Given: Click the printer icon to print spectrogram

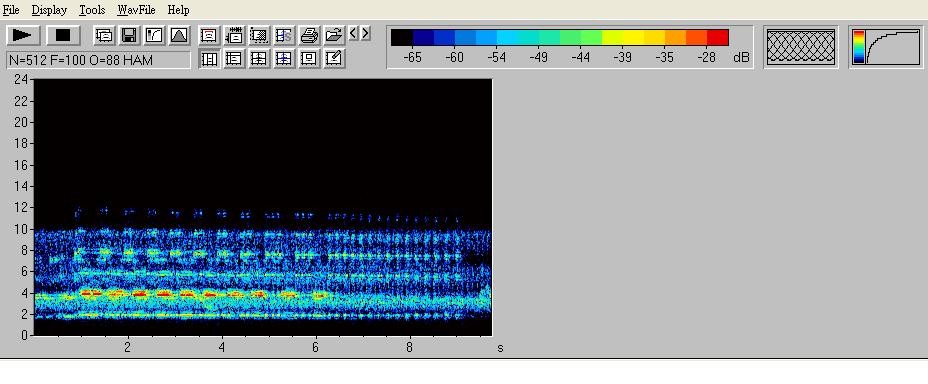Looking at the screenshot, I should point(310,36).
